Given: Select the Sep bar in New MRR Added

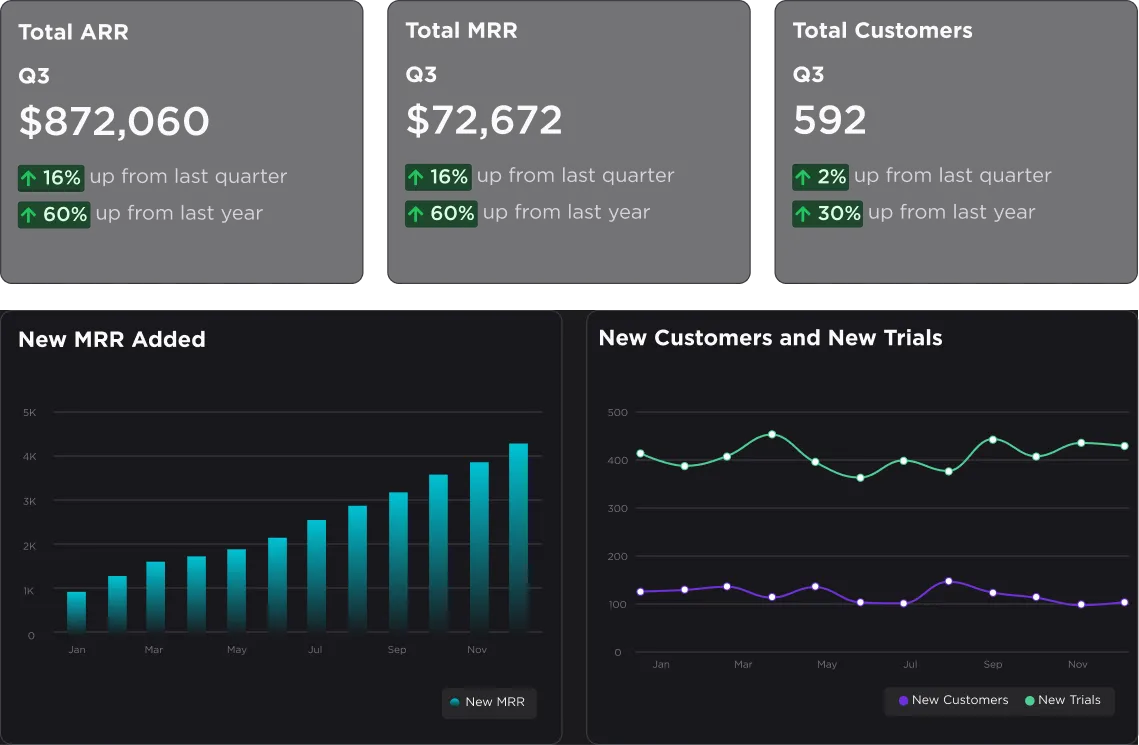Looking at the screenshot, I should coord(398,562).
